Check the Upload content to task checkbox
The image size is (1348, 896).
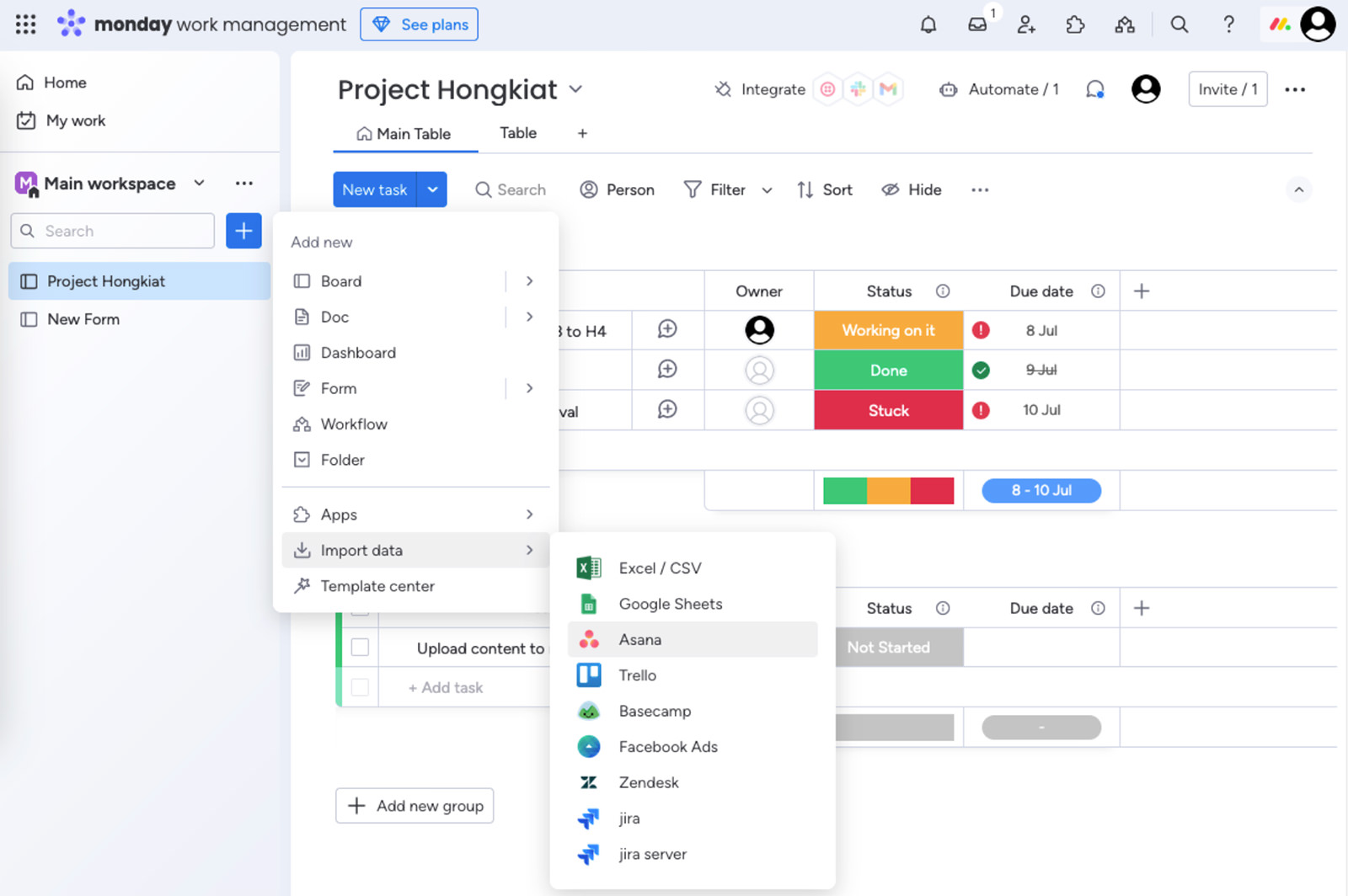360,647
